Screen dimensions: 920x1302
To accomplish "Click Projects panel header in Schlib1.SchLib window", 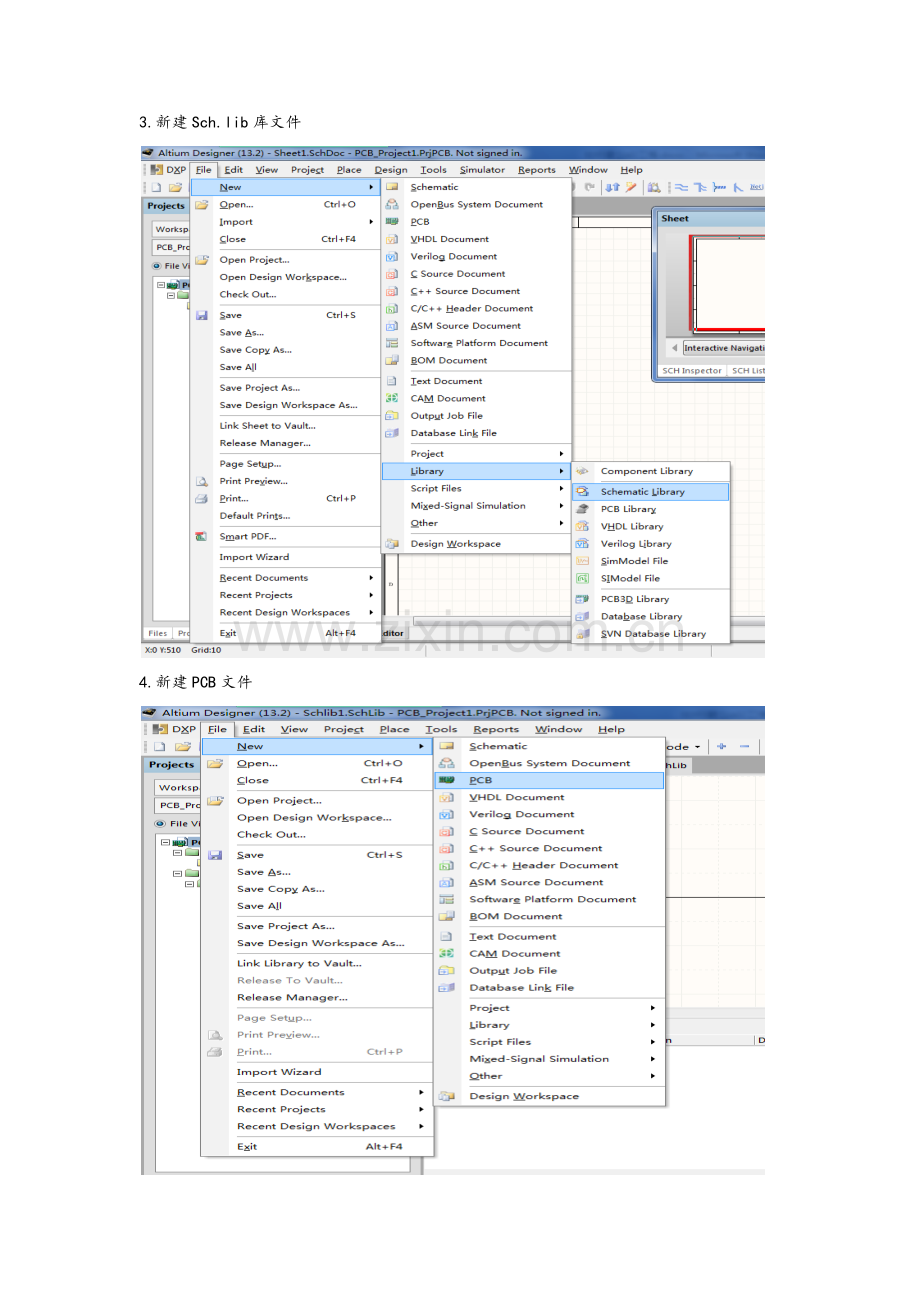I will point(172,765).
